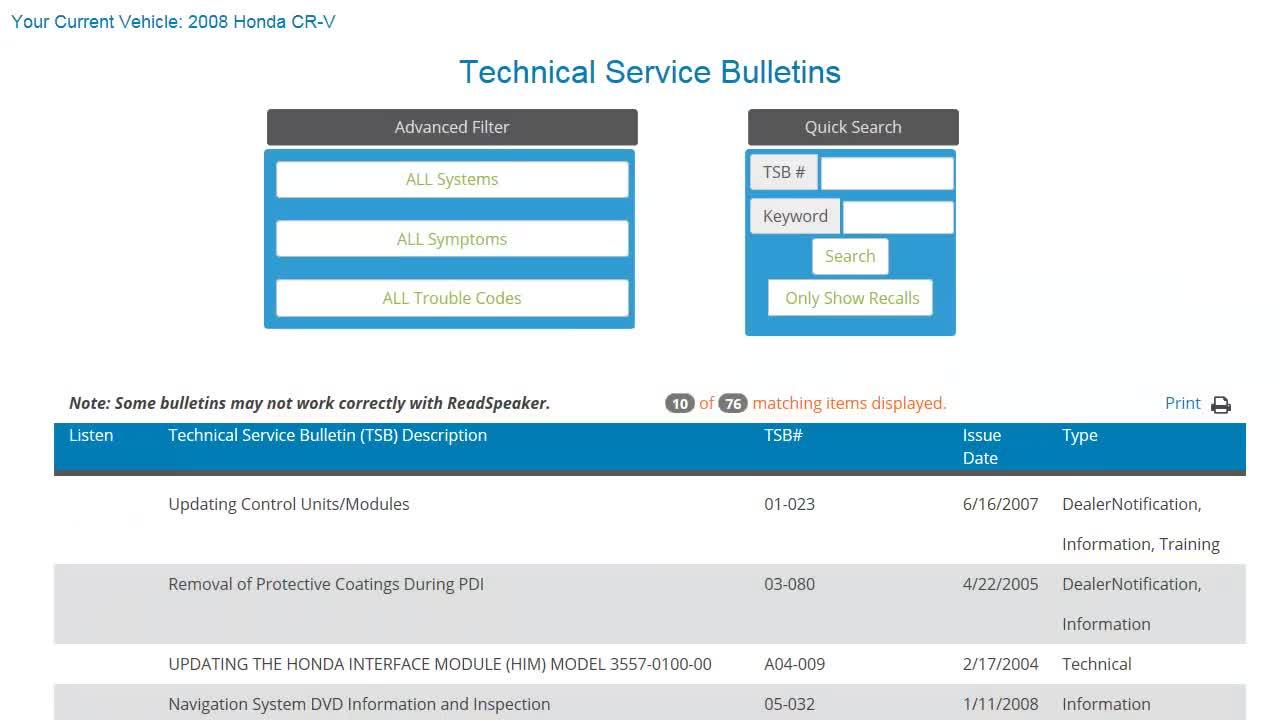The width and height of the screenshot is (1280, 720).
Task: Click into the TSB # input field
Action: pyautogui.click(x=886, y=173)
